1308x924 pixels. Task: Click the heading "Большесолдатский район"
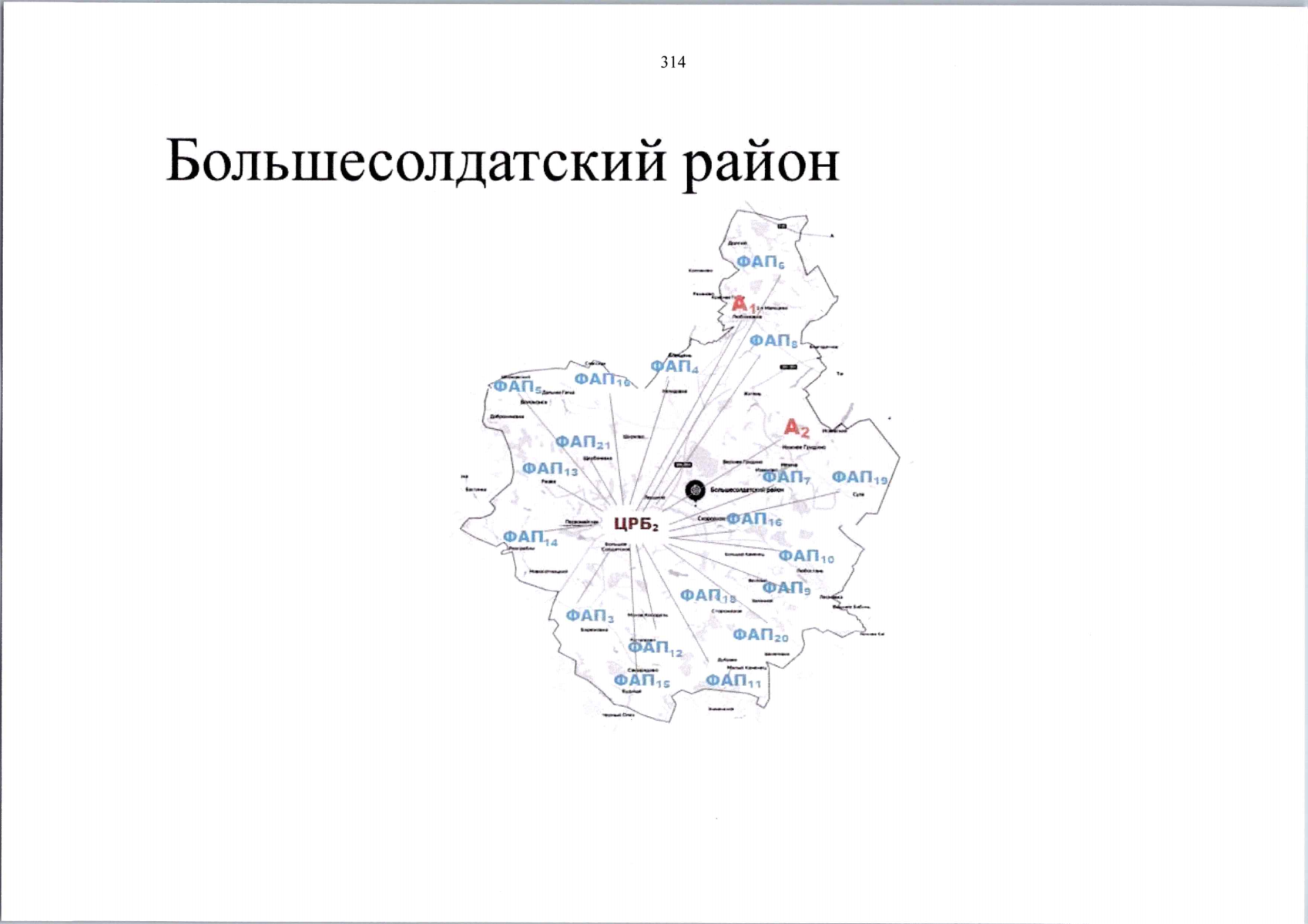pos(502,163)
